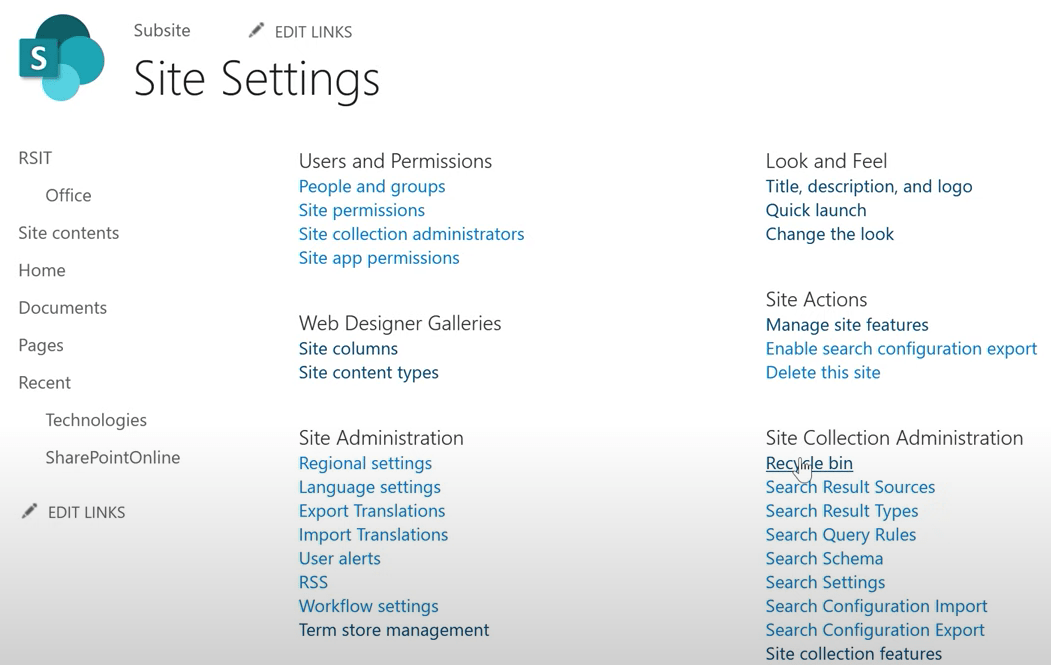Open Site collection administrators page
The image size is (1051, 665).
pos(411,234)
